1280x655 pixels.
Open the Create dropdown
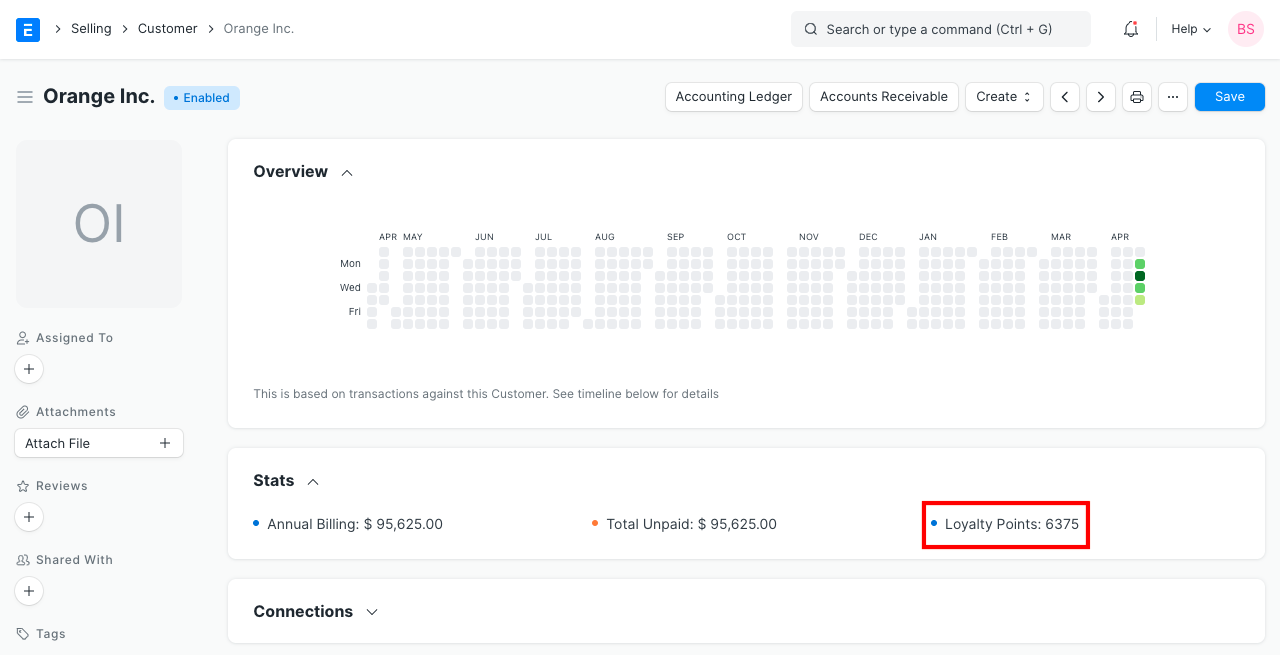click(x=1003, y=97)
